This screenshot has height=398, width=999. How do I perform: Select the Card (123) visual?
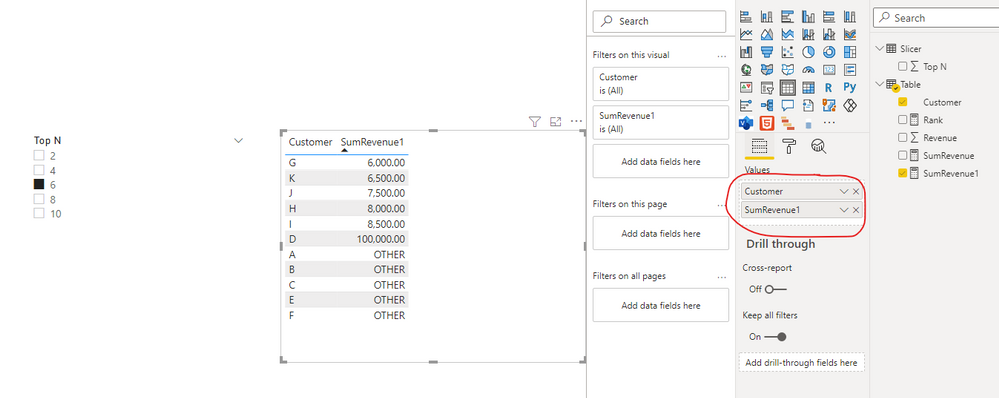[x=829, y=70]
